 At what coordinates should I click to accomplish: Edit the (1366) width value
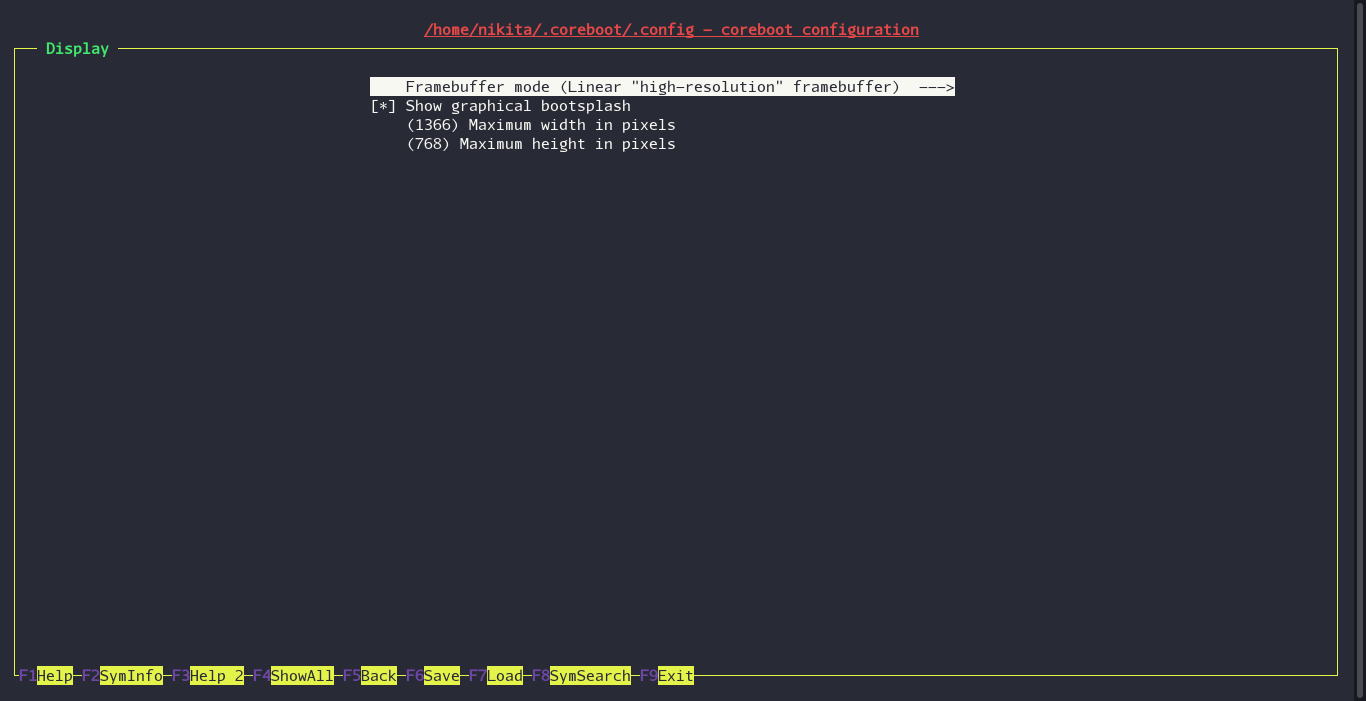[432, 125]
